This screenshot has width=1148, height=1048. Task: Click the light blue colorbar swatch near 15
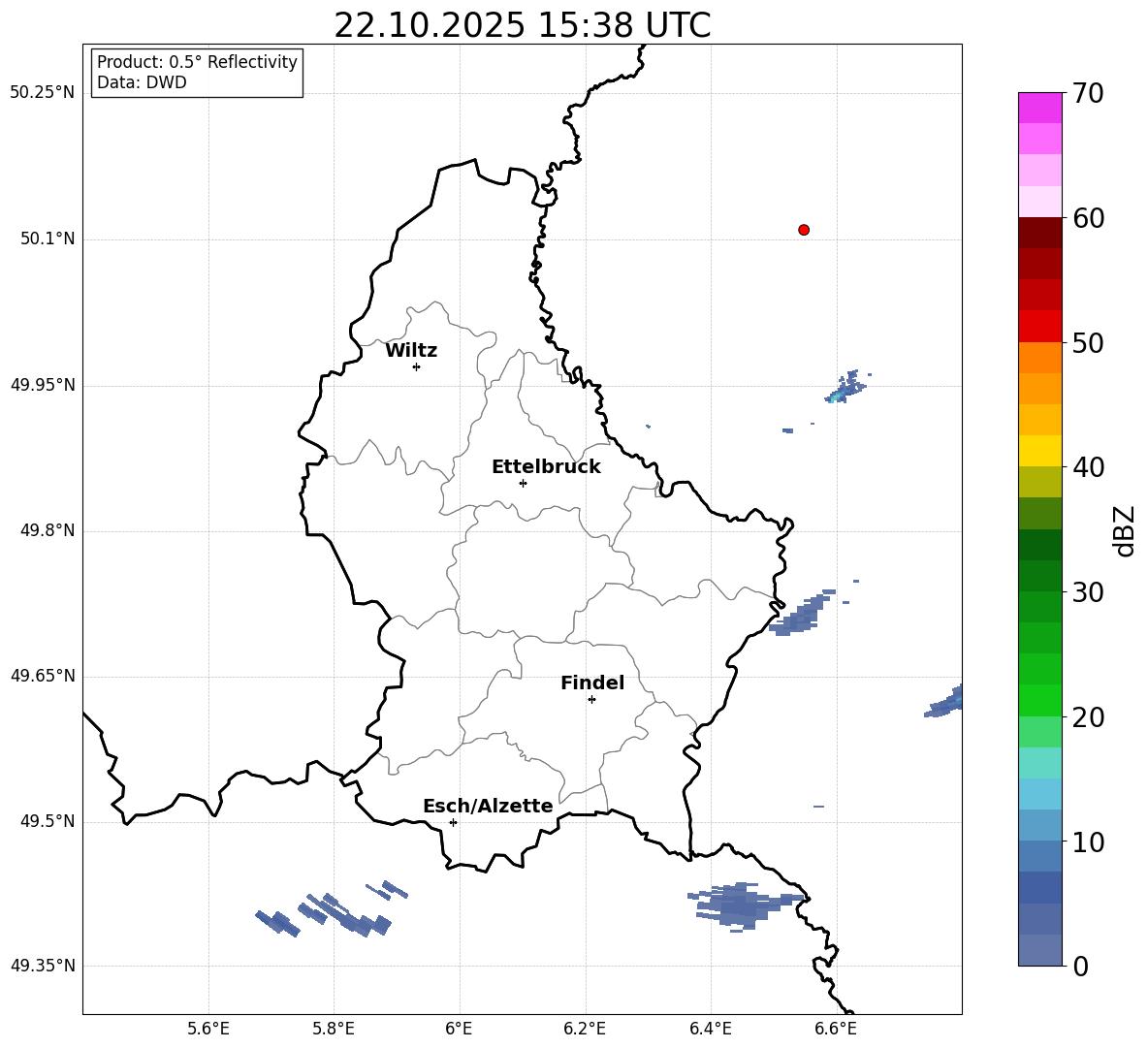point(1039,794)
